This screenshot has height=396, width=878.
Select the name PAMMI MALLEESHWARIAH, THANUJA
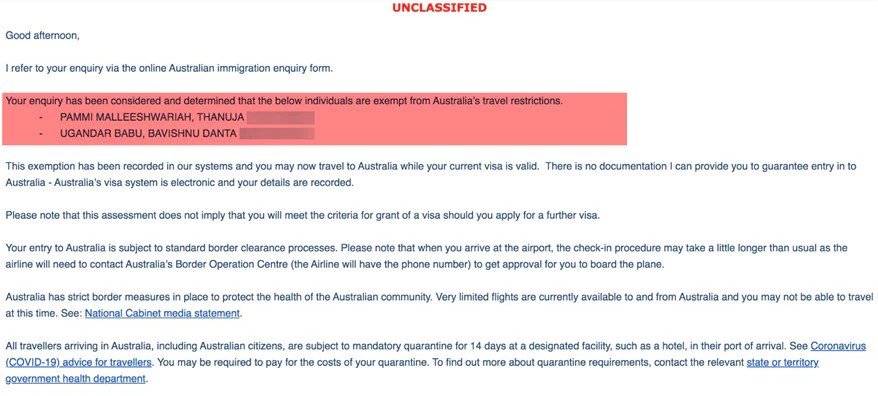pos(151,118)
